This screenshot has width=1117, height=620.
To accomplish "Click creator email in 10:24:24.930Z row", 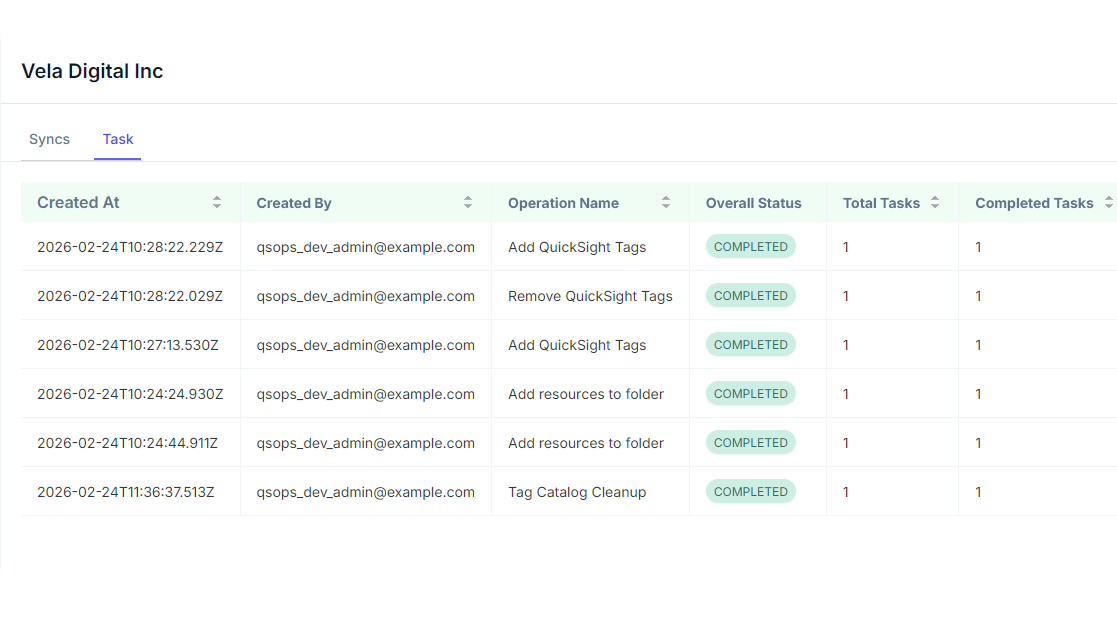I will pyautogui.click(x=365, y=394).
